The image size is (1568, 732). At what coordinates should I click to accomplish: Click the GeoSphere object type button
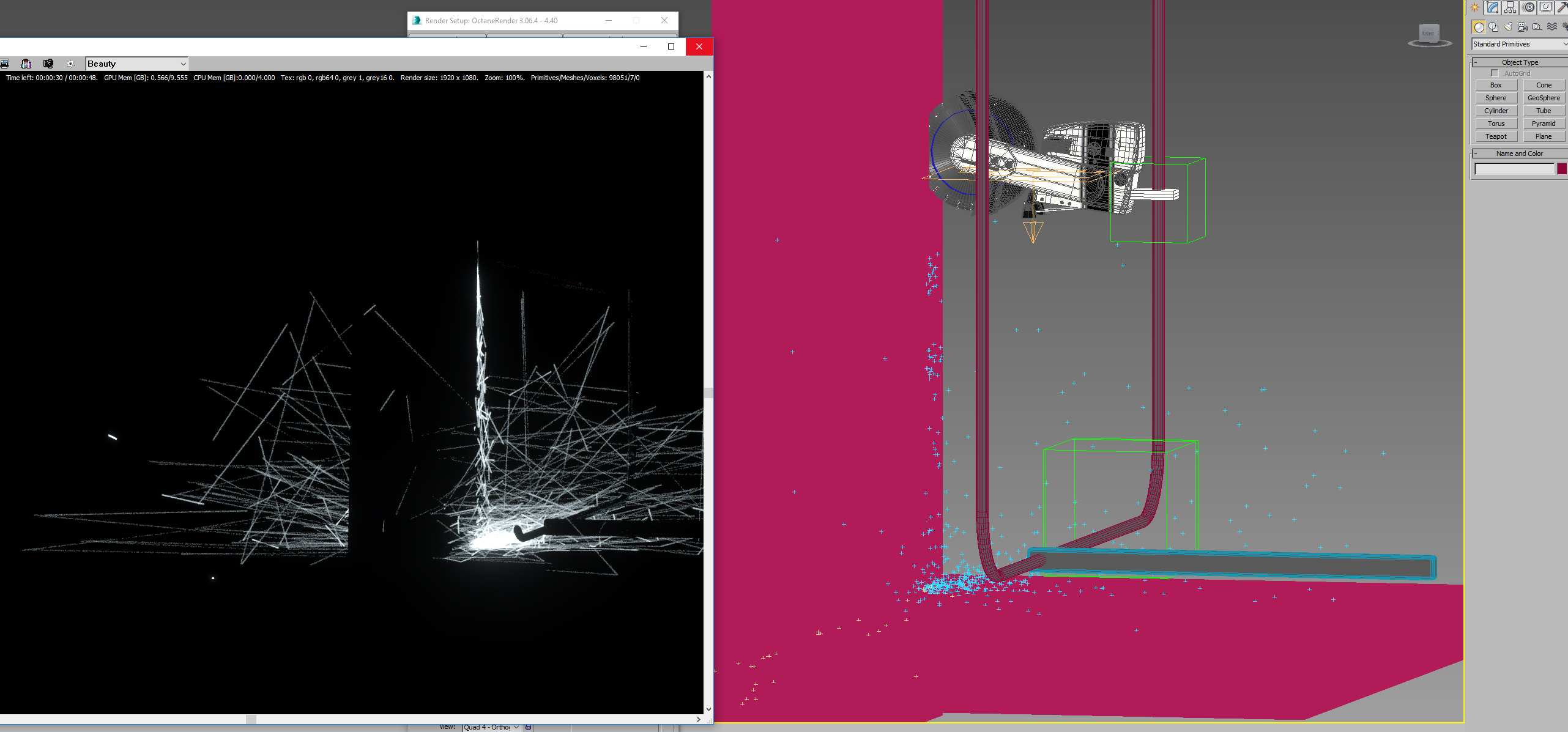click(x=1544, y=98)
